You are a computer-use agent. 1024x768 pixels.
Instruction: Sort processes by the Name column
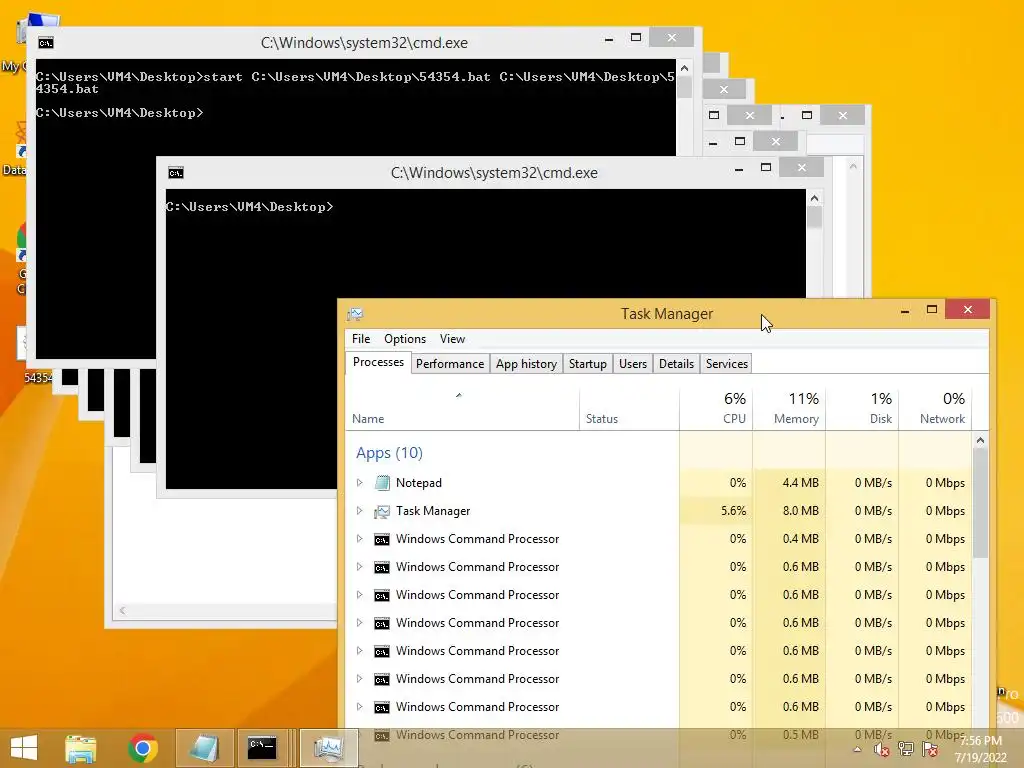[x=462, y=409]
